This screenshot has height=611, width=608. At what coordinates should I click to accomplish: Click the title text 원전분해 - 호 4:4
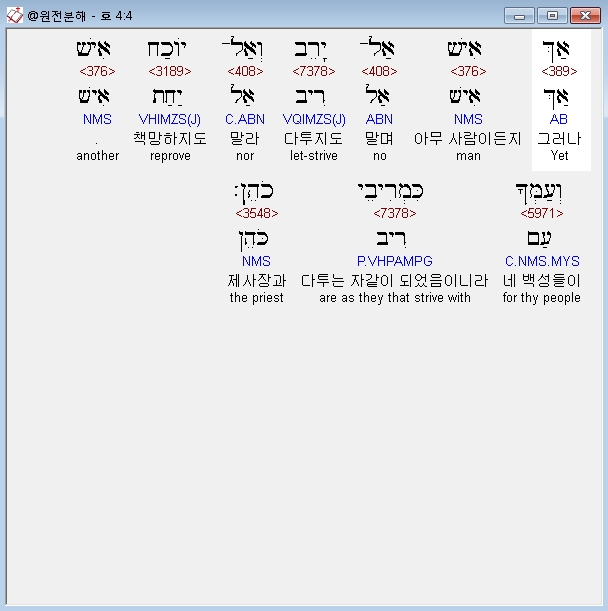tap(80, 16)
